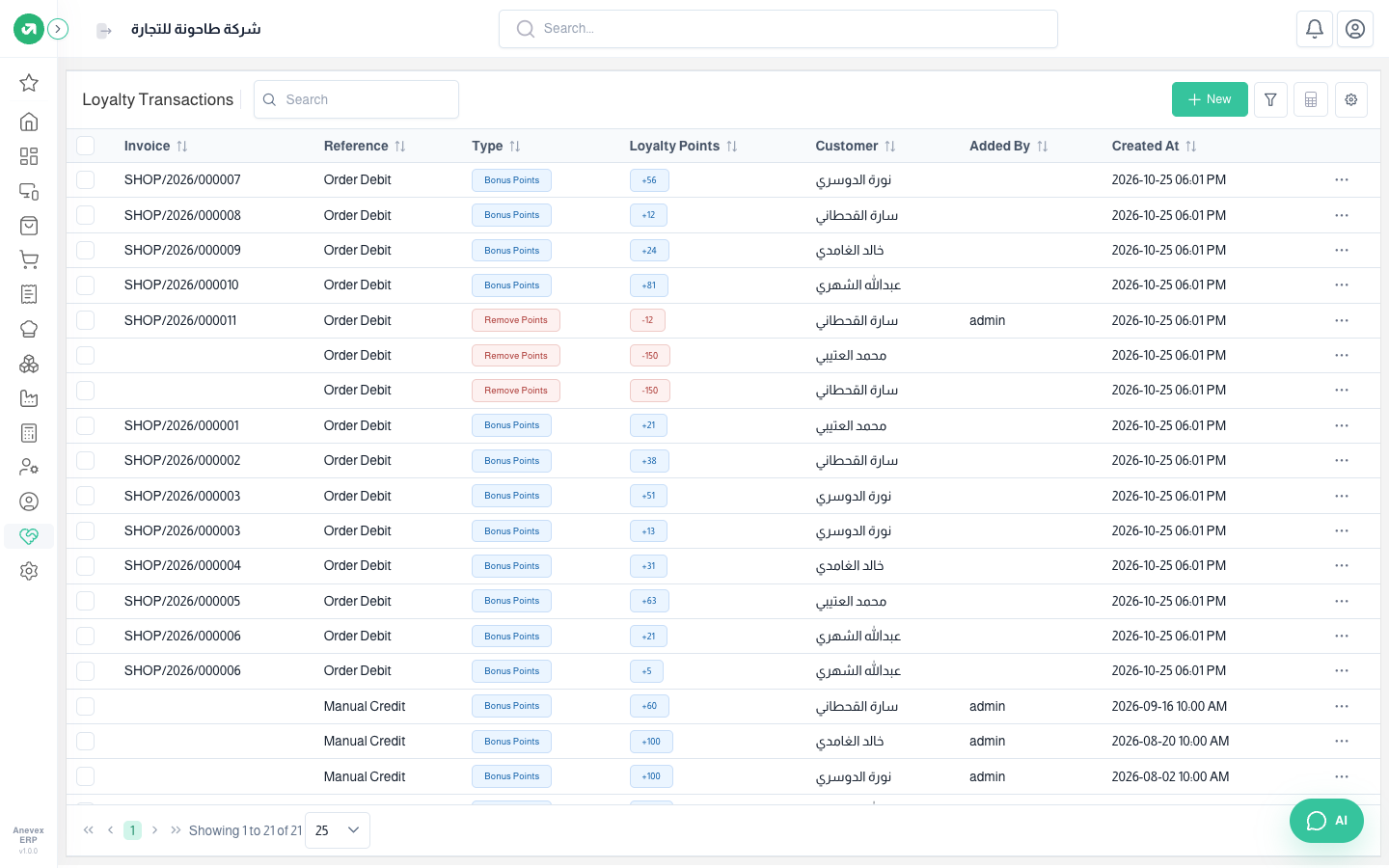Tick the select-all checkbox in table header
Image resolution: width=1389 pixels, height=868 pixels.
86,146
